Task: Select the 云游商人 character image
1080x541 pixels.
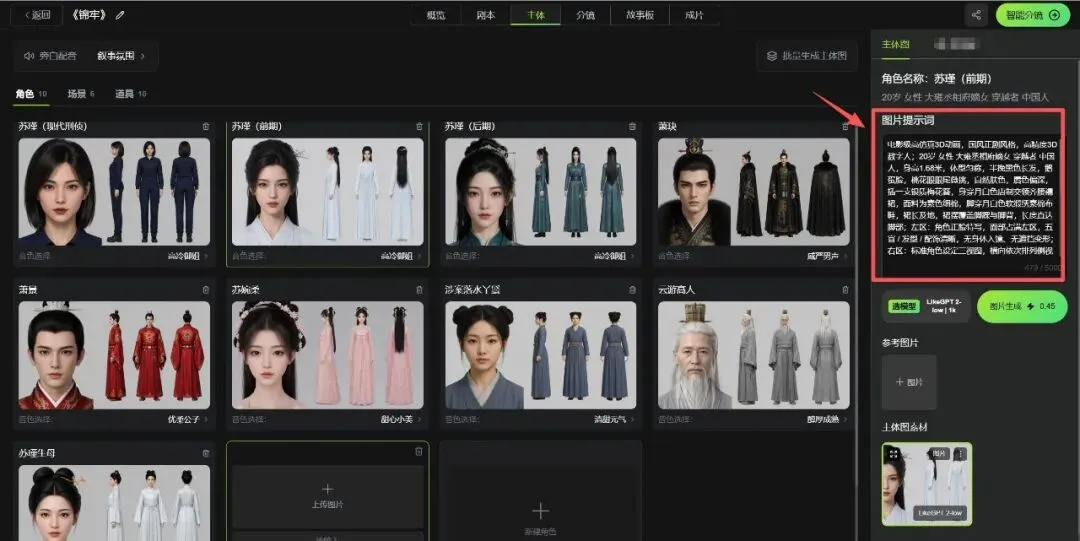Action: (x=754, y=355)
